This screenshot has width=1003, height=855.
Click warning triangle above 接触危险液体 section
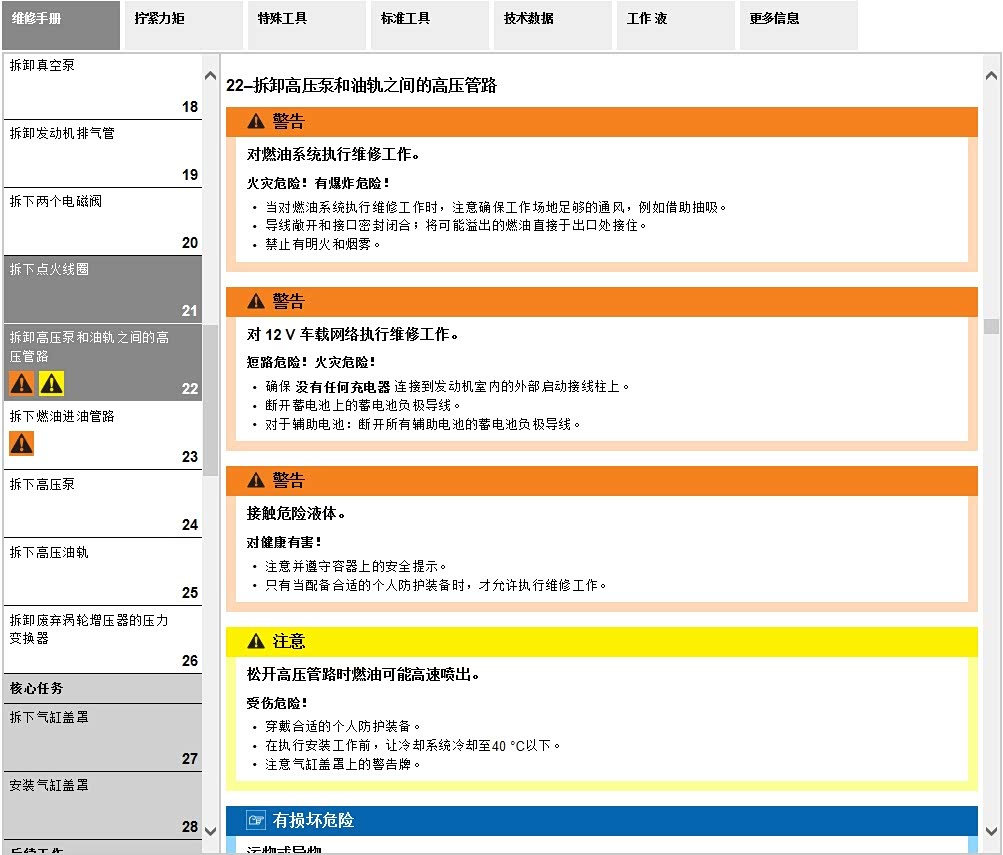(x=256, y=481)
